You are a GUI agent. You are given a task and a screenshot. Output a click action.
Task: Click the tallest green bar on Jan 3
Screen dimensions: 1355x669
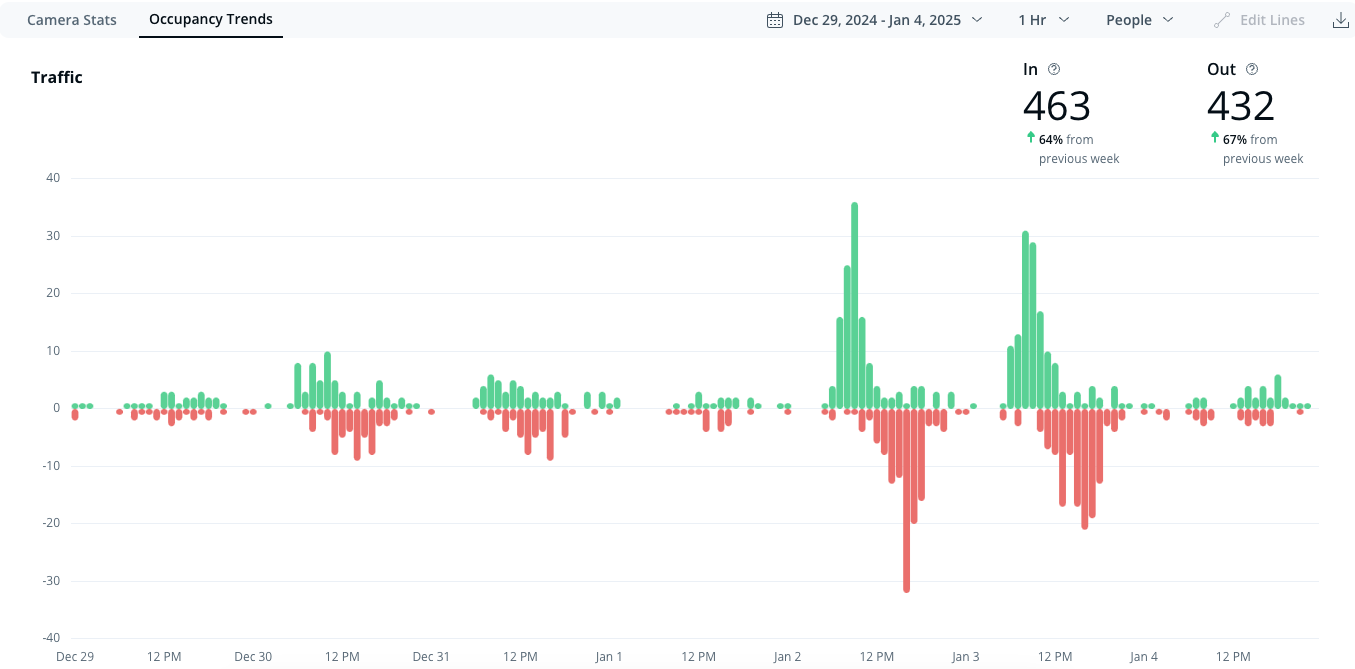coord(1025,320)
